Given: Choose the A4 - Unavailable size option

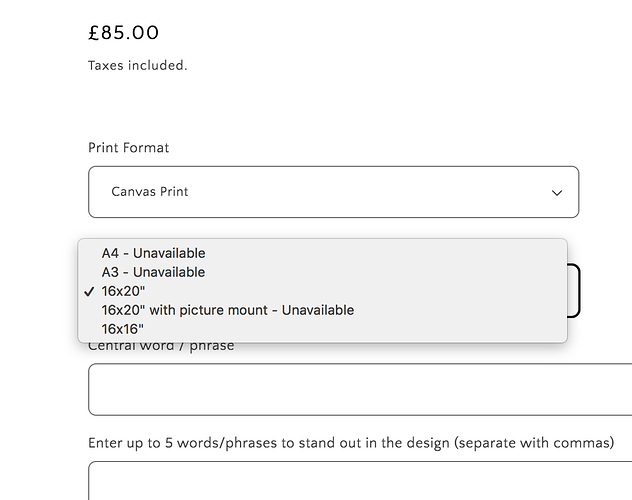Looking at the screenshot, I should click(153, 253).
